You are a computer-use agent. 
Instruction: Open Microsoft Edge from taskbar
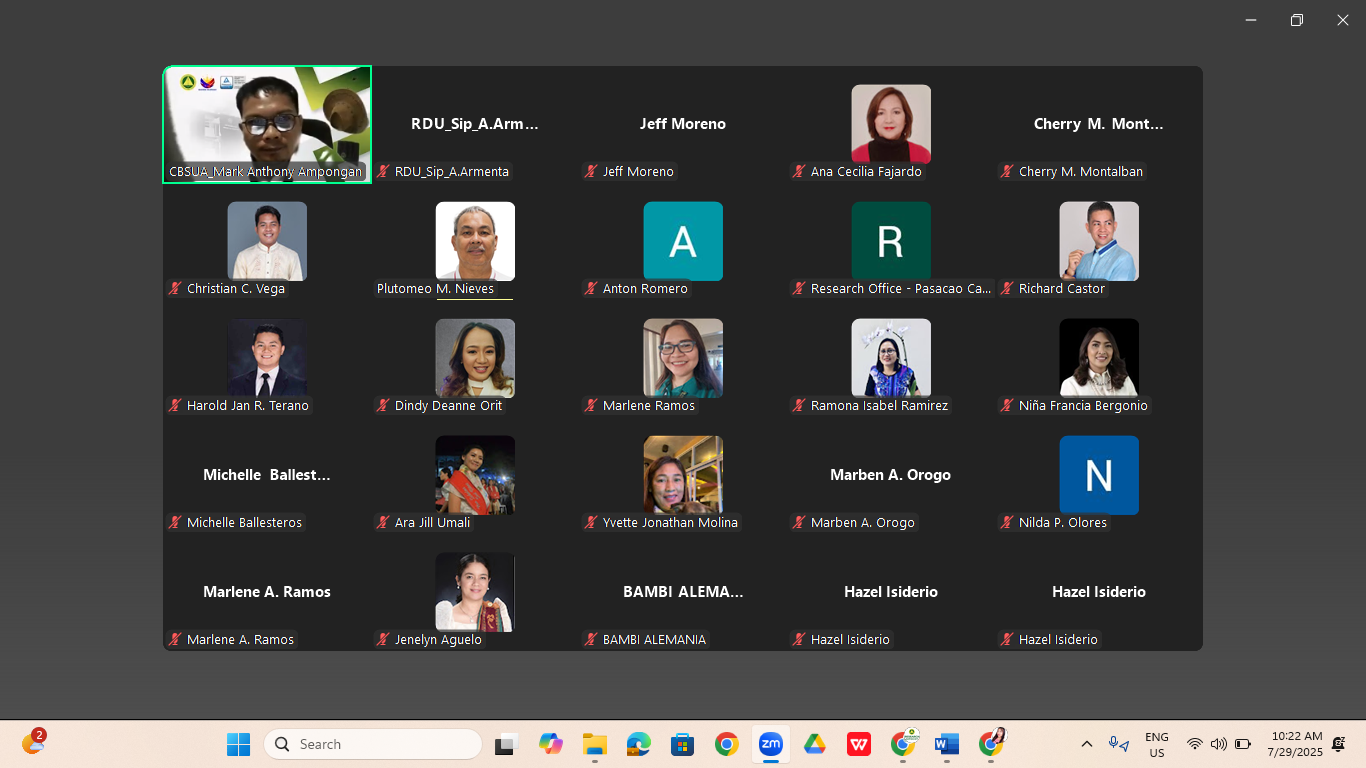coord(638,744)
